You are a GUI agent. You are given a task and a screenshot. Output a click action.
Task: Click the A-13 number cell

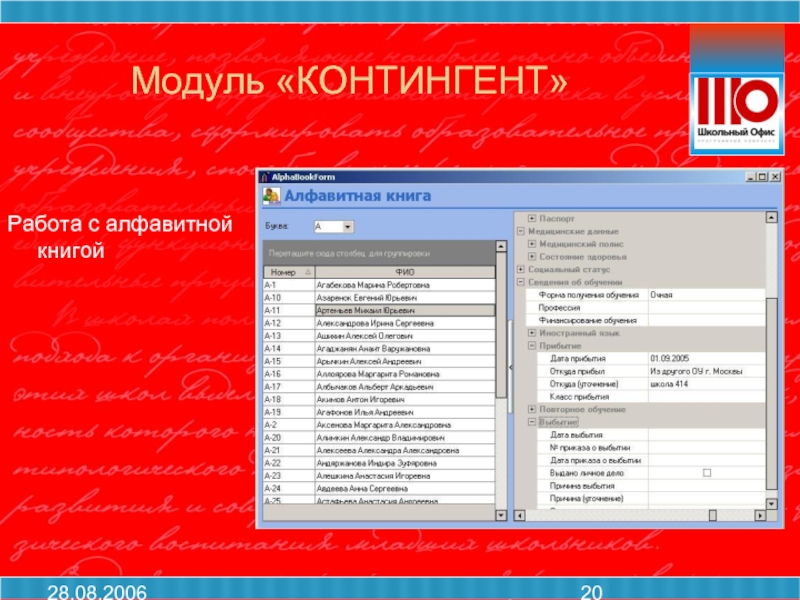pos(289,336)
